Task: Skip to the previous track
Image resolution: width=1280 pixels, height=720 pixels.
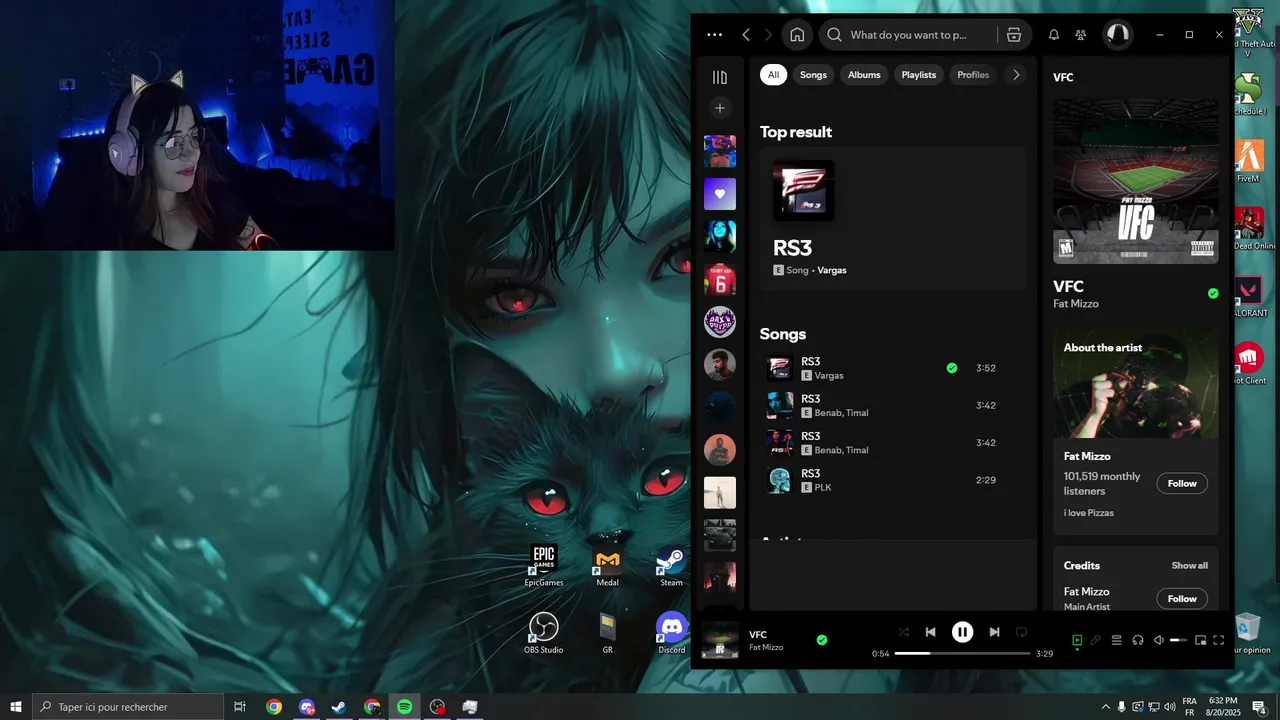Action: (931, 632)
